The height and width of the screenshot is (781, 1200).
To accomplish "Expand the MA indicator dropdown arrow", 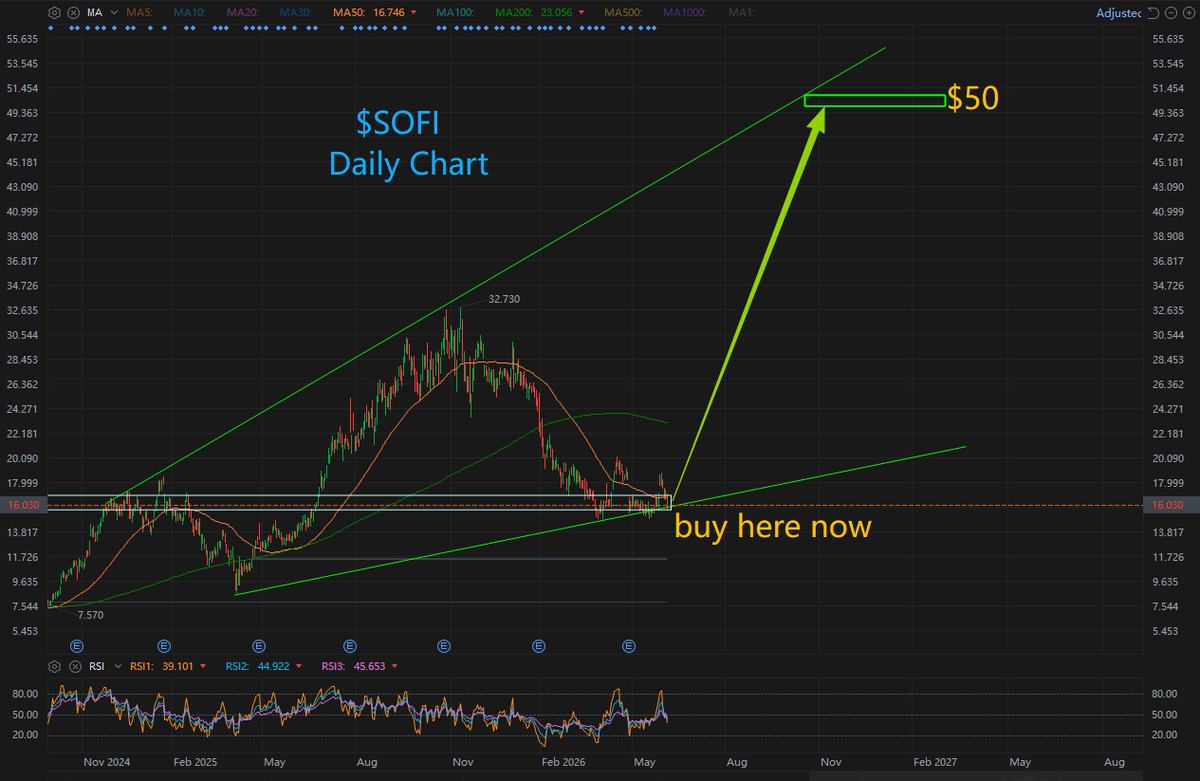I will click(114, 13).
